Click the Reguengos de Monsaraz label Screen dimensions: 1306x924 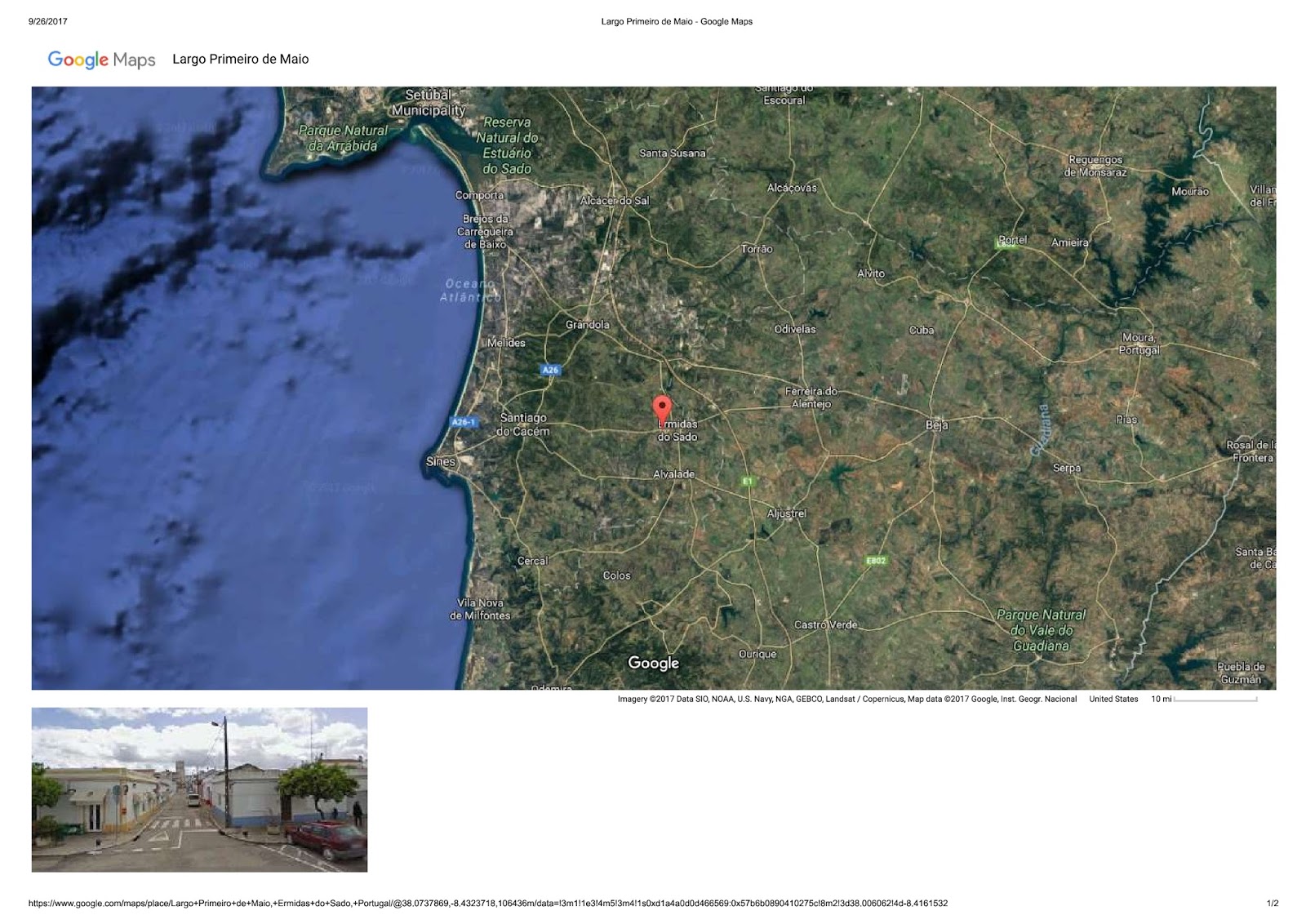1095,166
